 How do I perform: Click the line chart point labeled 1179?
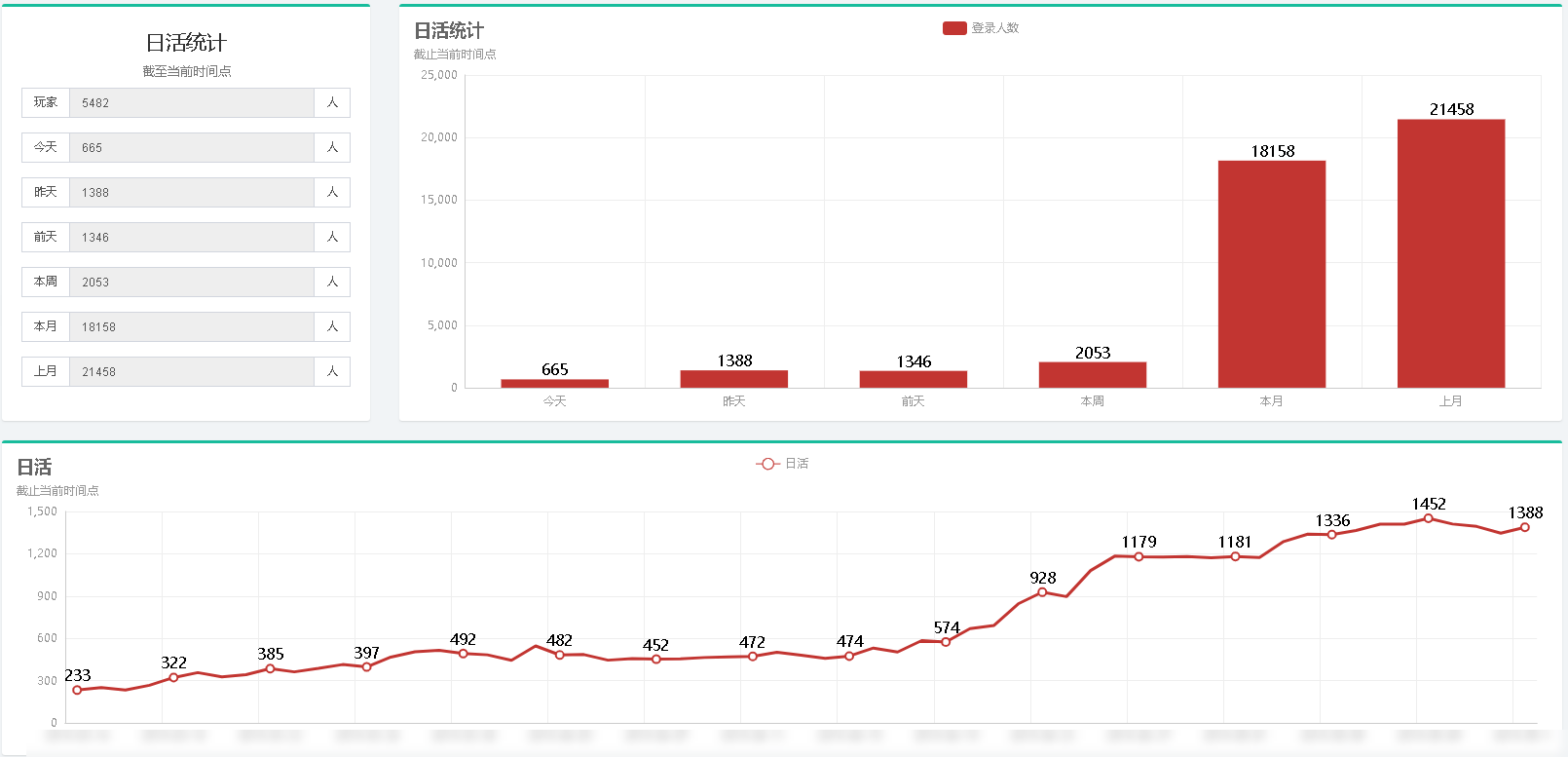tap(1139, 556)
